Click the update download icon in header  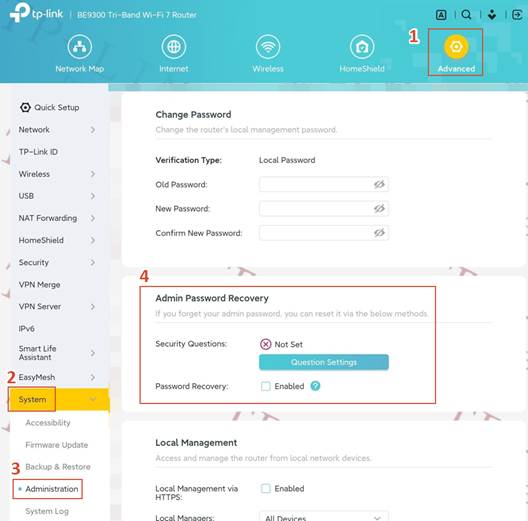[492, 14]
